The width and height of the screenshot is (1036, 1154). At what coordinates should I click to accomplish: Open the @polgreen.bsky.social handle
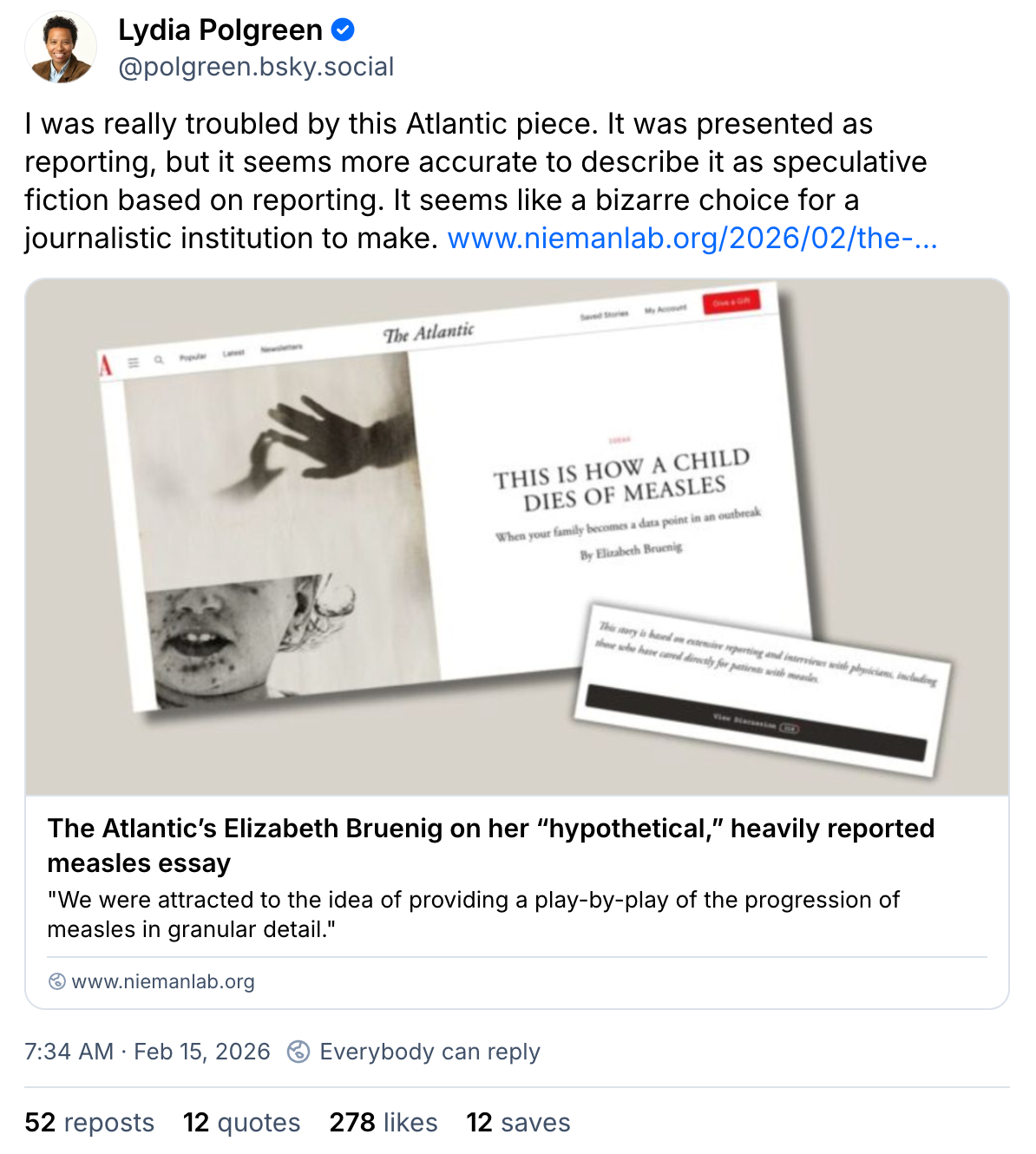[256, 67]
